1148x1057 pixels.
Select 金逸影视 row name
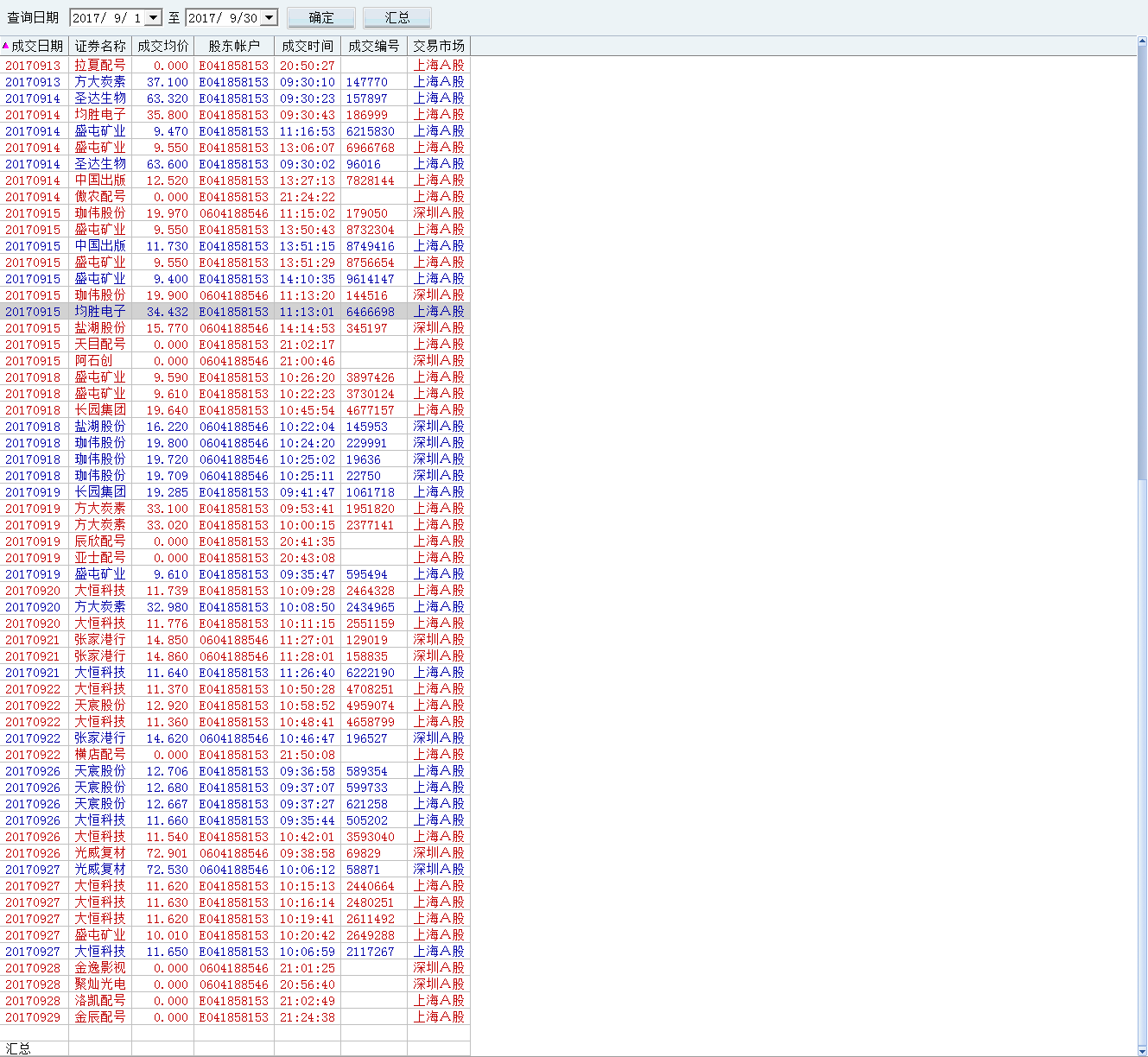pos(100,968)
